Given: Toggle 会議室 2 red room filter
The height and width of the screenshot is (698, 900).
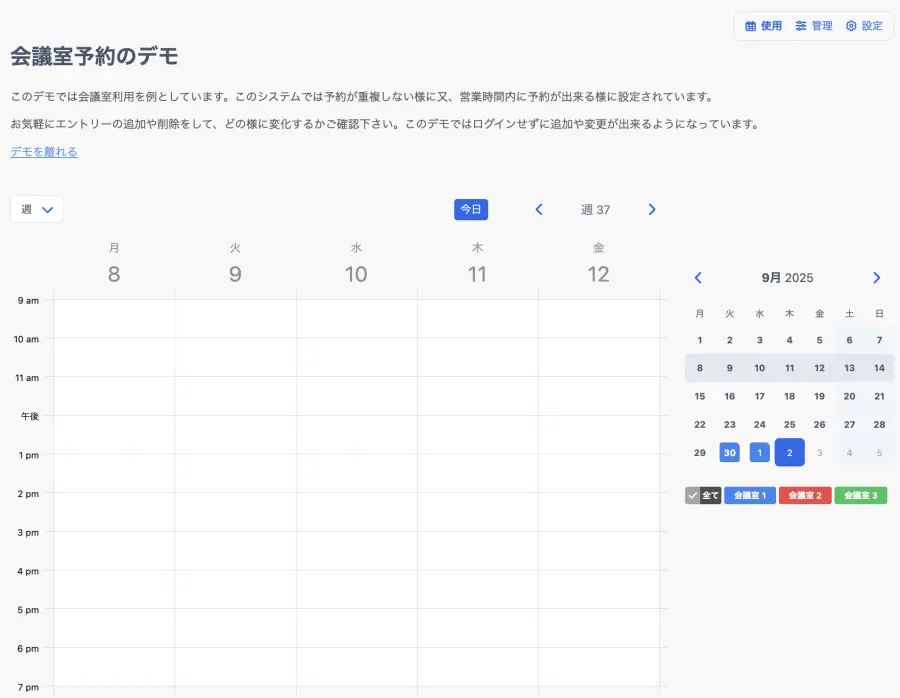Looking at the screenshot, I should (805, 495).
